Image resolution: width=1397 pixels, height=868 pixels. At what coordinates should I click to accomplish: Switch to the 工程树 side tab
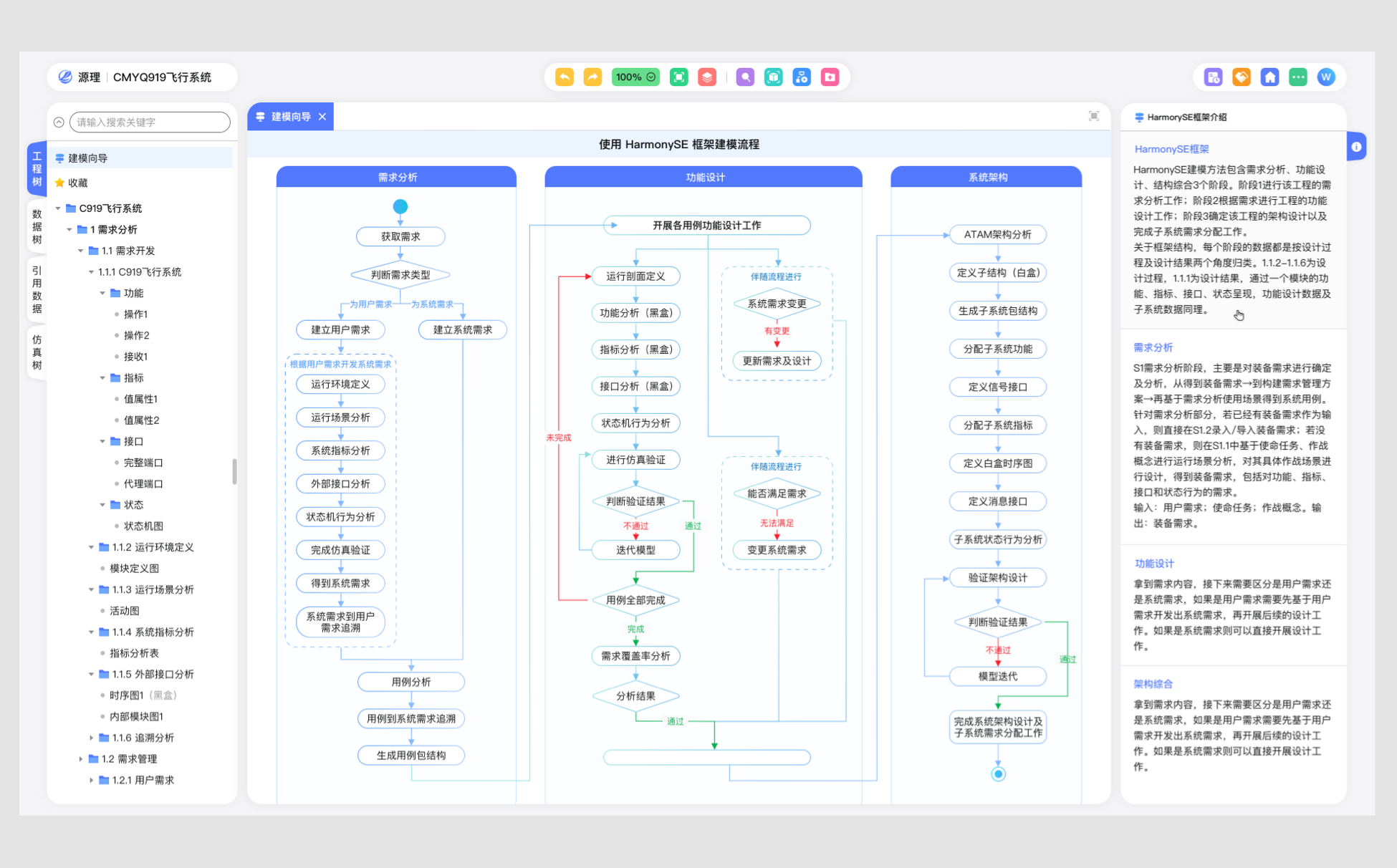pos(37,169)
